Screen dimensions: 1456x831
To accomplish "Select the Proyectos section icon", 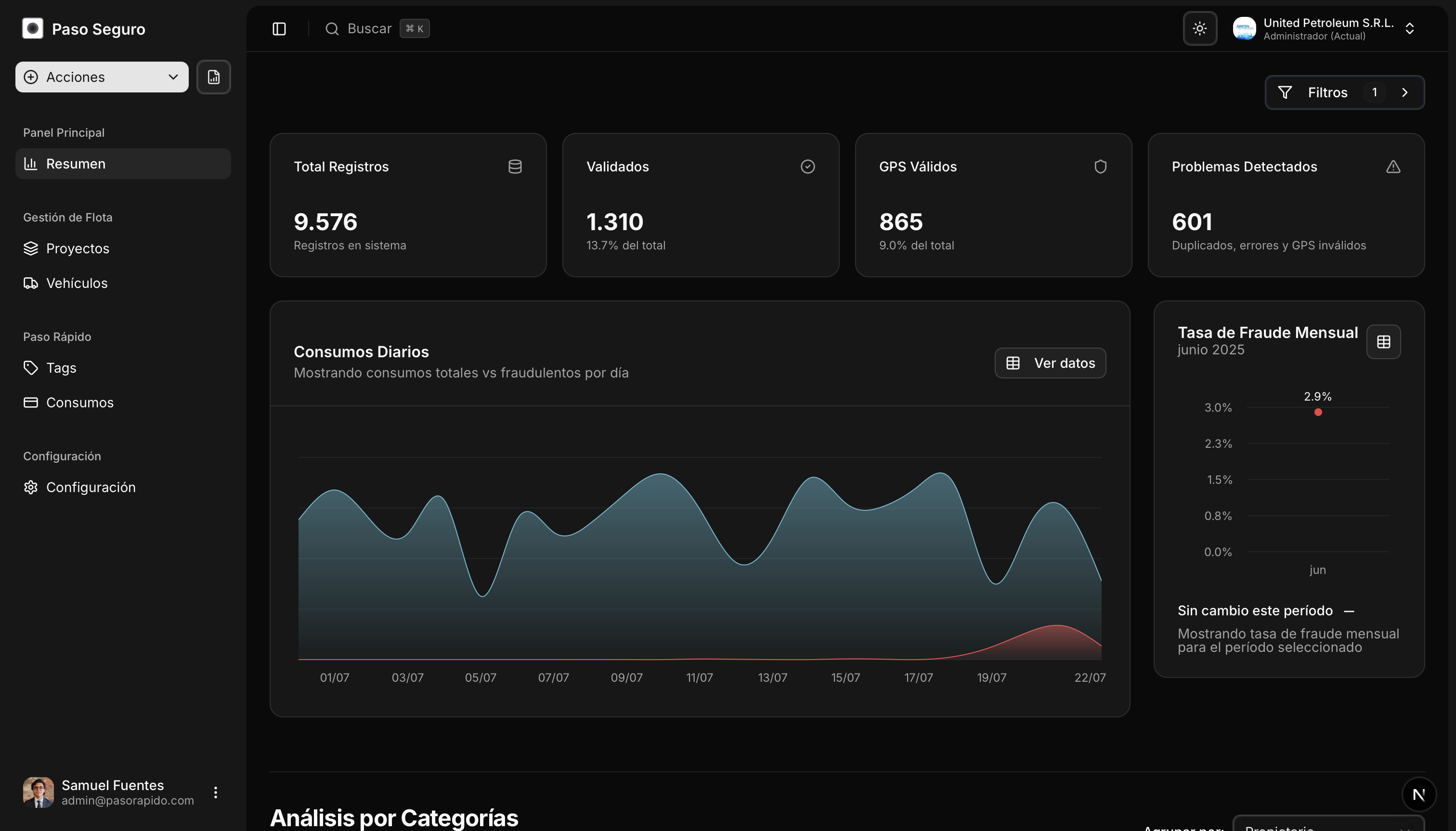I will tap(31, 248).
